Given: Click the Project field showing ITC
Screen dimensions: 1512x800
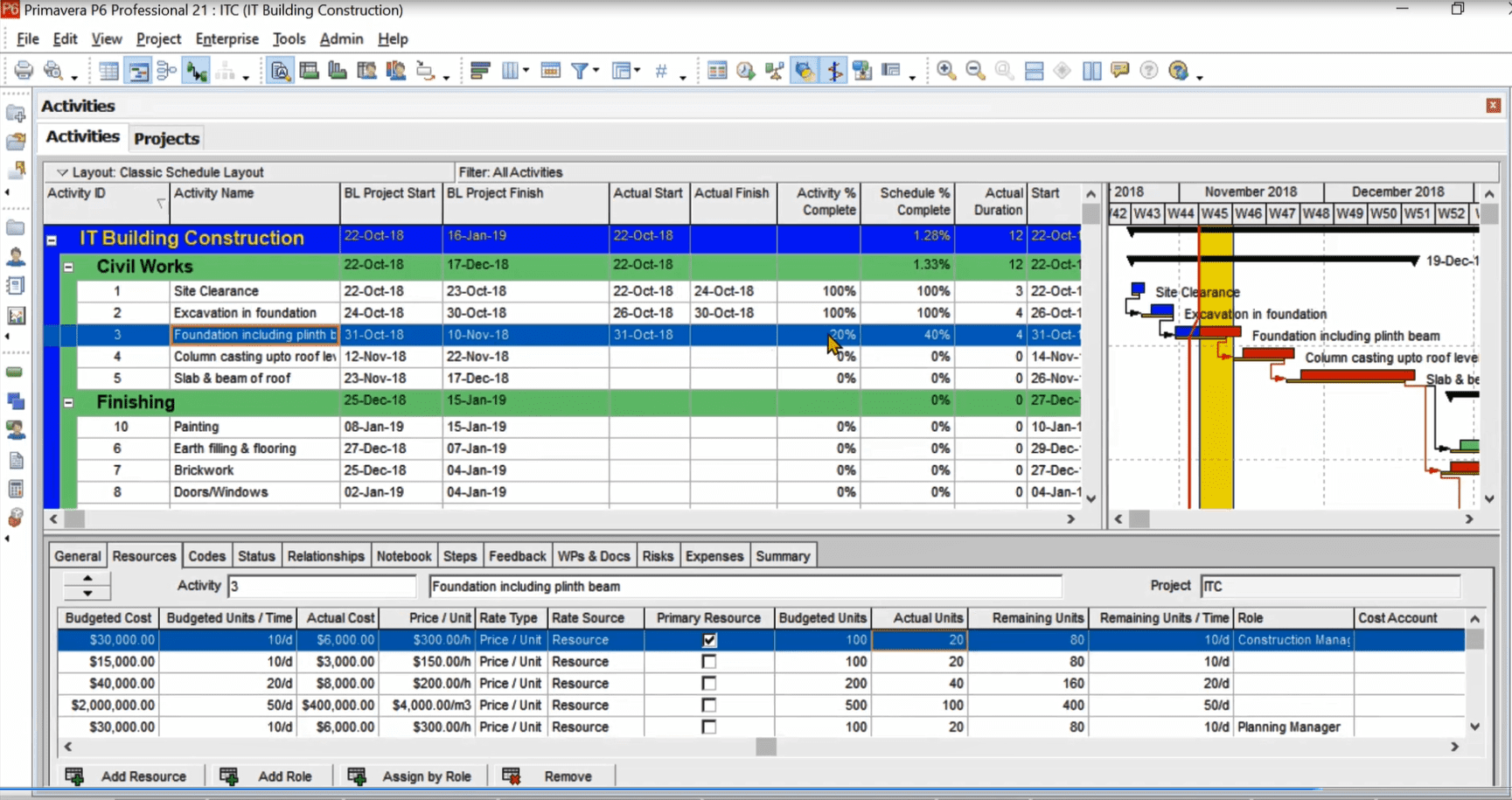Looking at the screenshot, I should tap(1330, 586).
